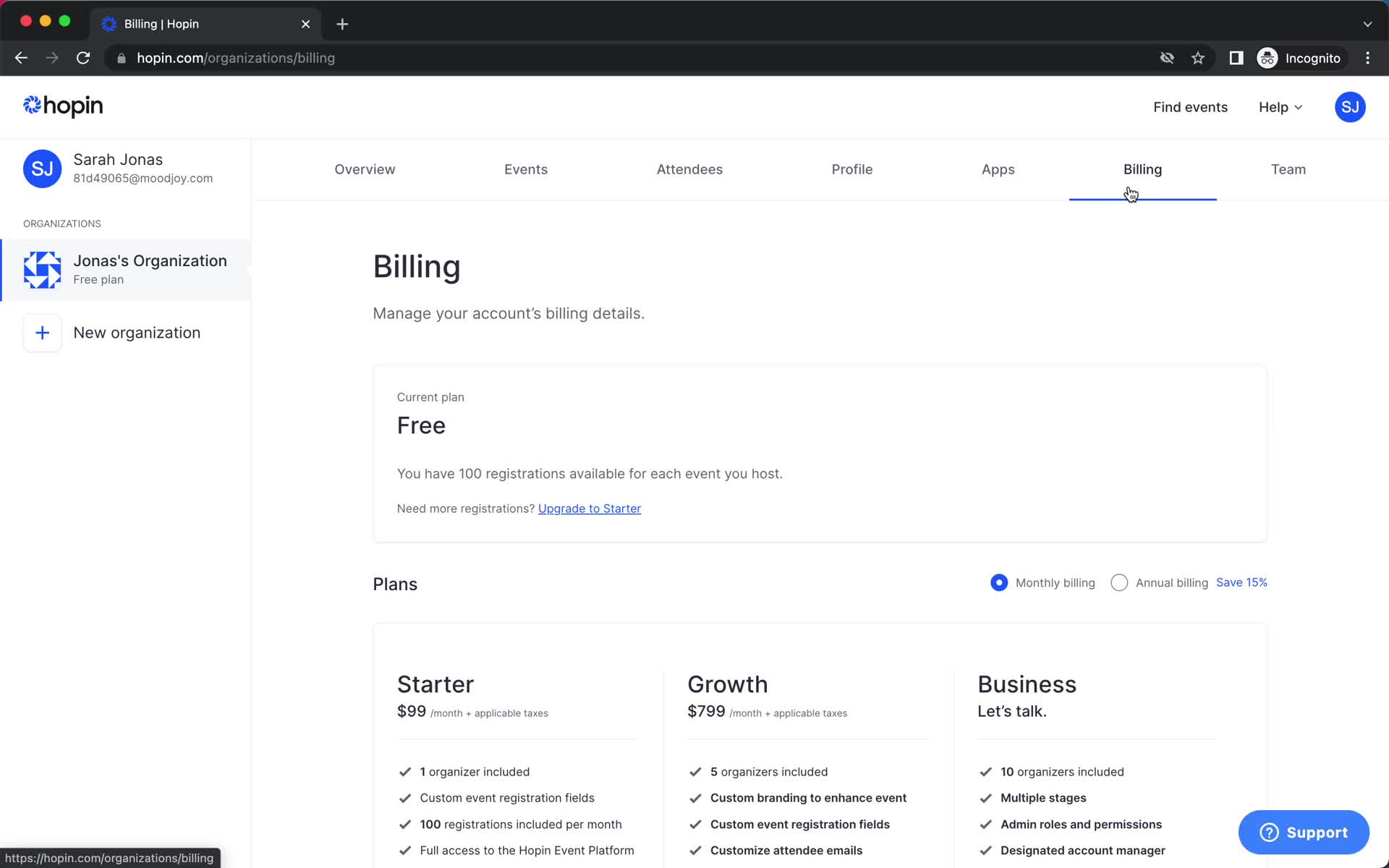Click 'Customize attendee emails' text

(786, 851)
